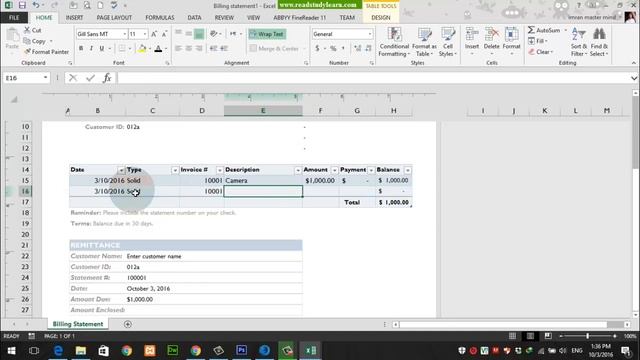Viewport: 640px width, 360px height.
Task: Click the Accounting dollar format icon
Action: (317, 49)
